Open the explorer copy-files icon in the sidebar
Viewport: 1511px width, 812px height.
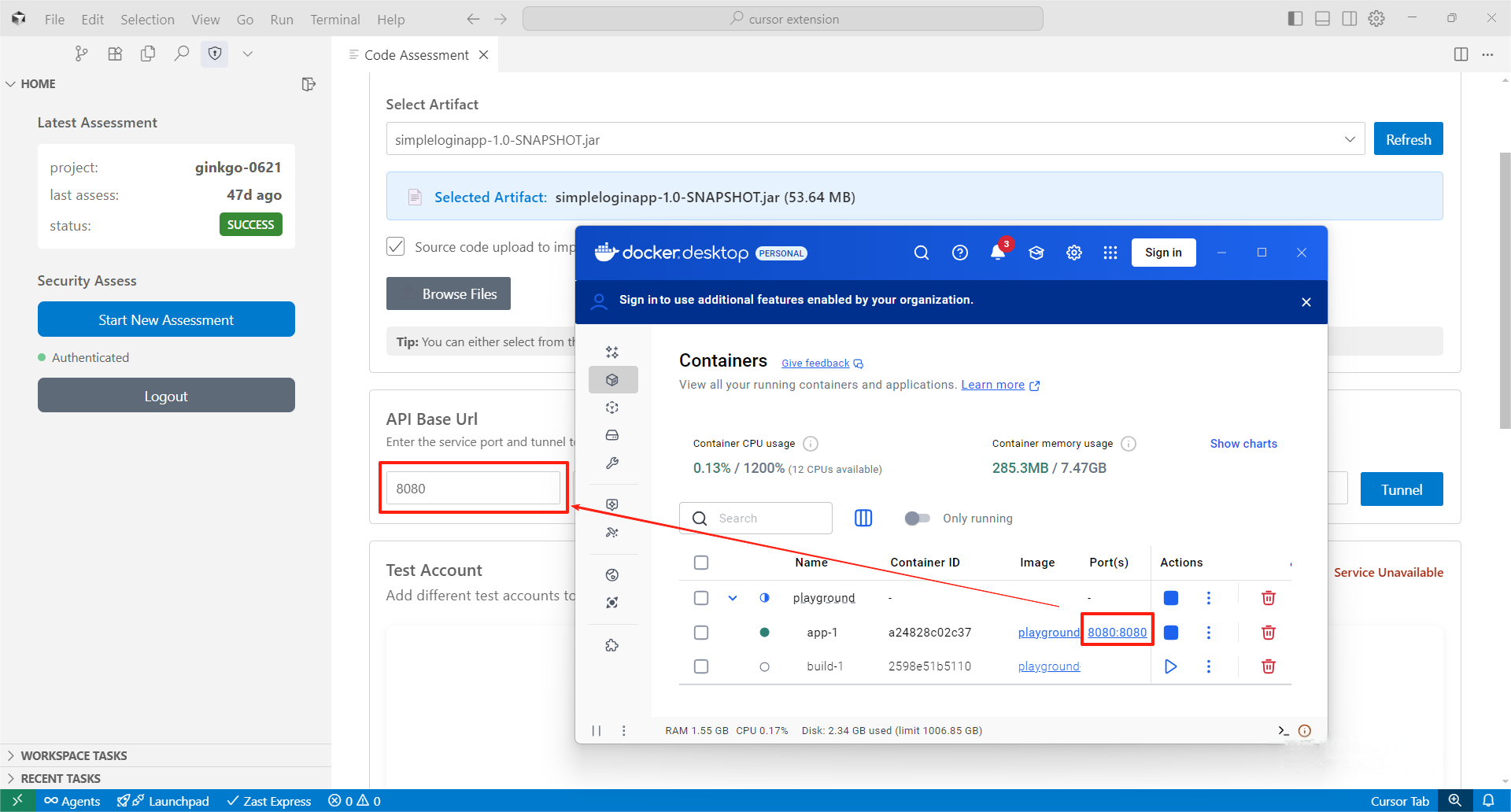pyautogui.click(x=148, y=54)
